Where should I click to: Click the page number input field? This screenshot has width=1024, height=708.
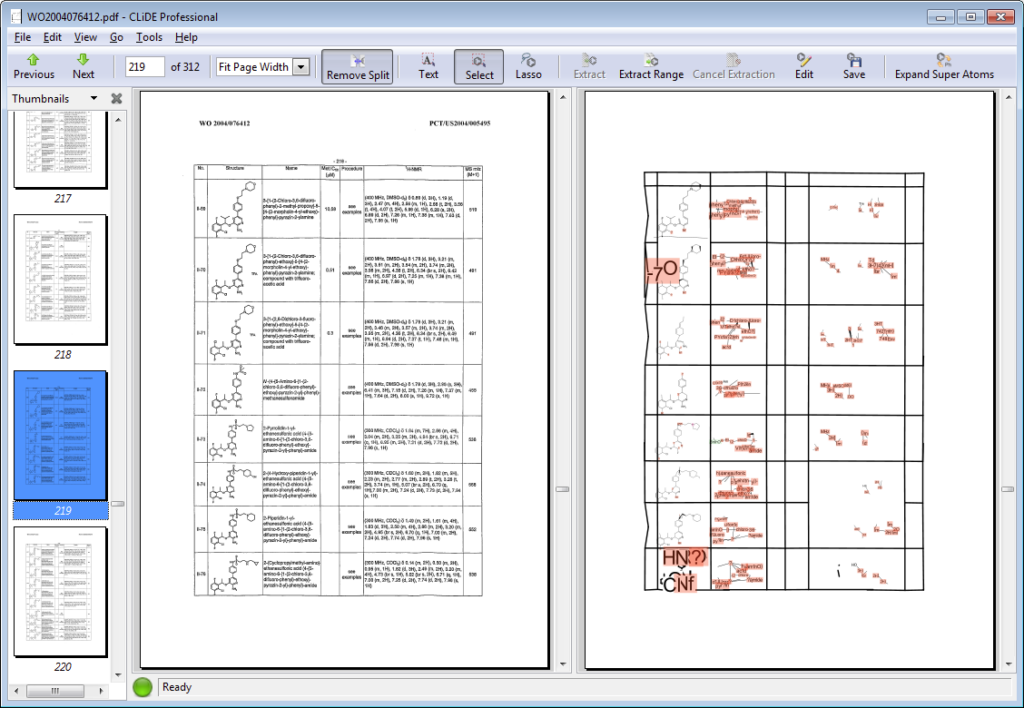(x=145, y=67)
